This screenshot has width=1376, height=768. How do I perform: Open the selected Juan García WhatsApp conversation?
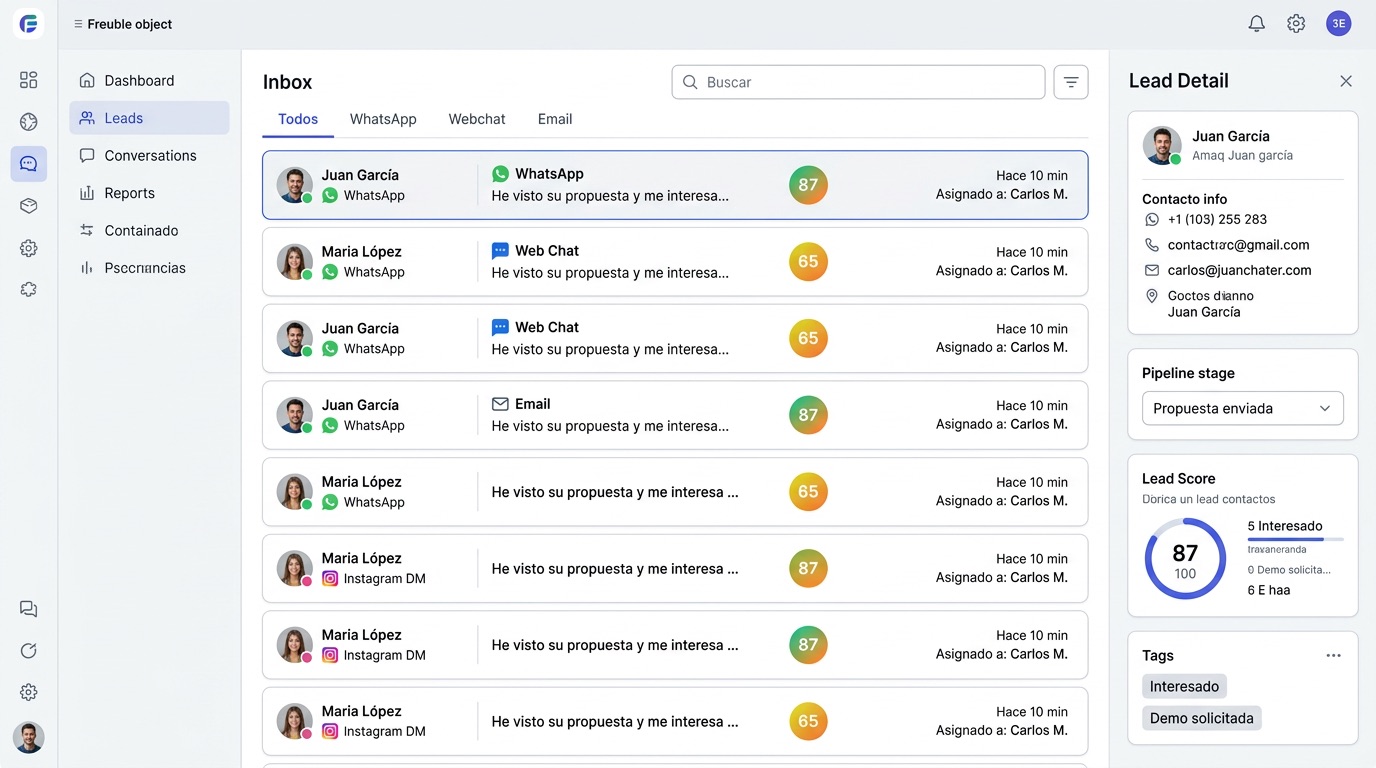pos(675,185)
